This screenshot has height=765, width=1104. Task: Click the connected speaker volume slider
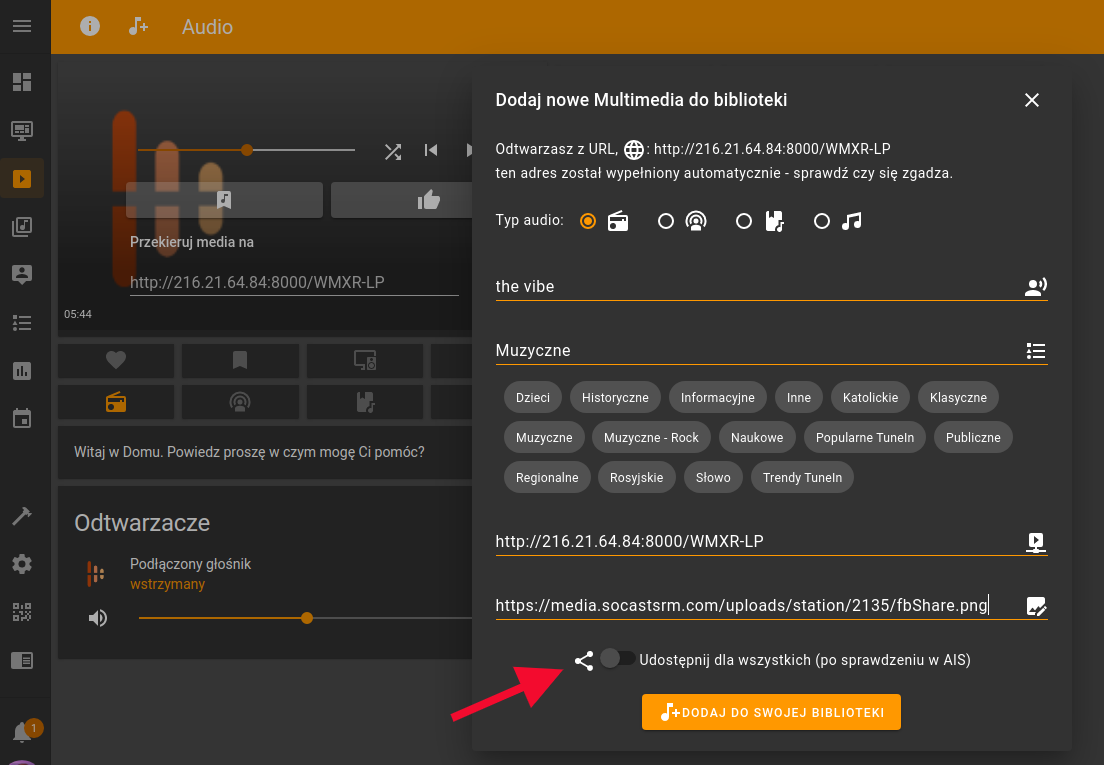305,618
